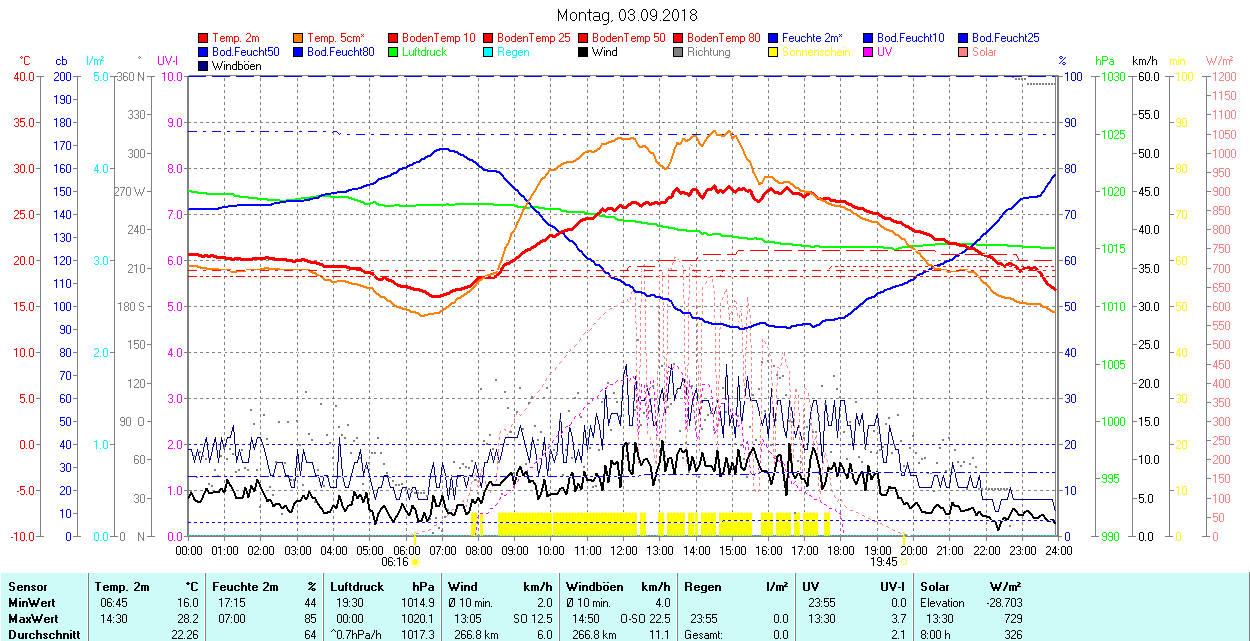Click the yellow swatch beside Sonnenschein legend
Screen dimensions: 1250x641
[774, 52]
